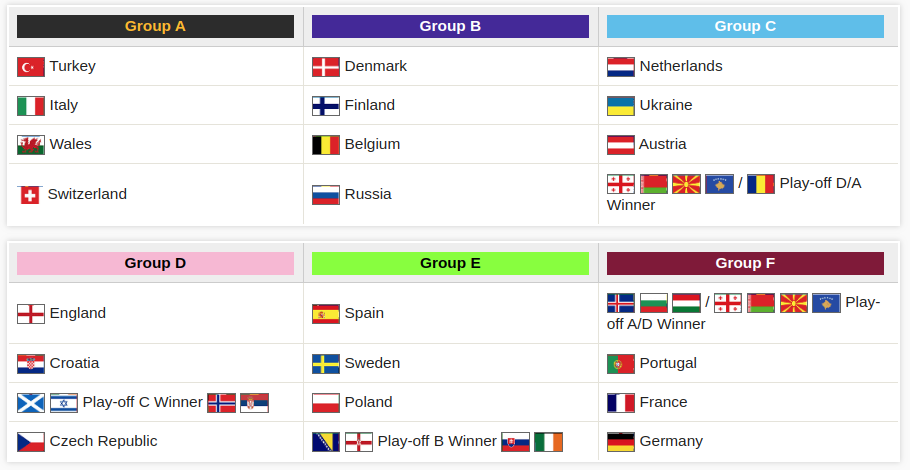
Task: Open the Play-off C Winner text
Action: [x=143, y=402]
